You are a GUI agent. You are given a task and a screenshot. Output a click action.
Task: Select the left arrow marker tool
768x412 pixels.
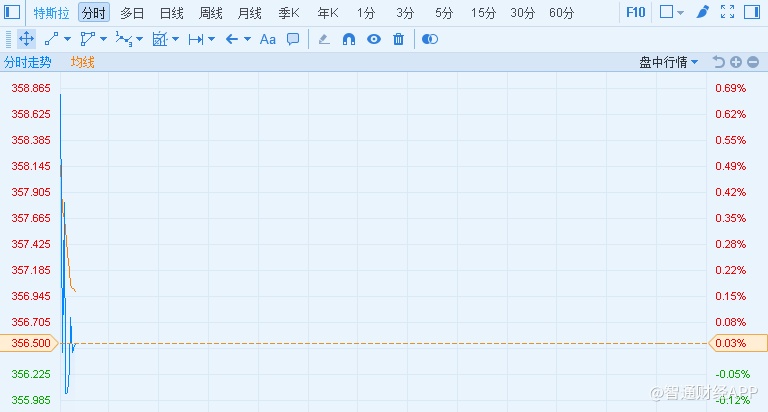point(232,39)
